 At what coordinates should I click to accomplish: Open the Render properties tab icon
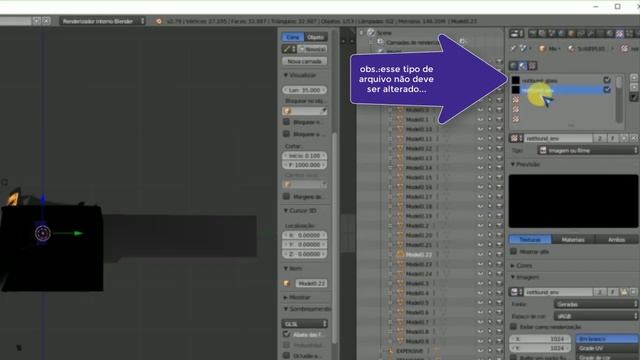click(532, 33)
